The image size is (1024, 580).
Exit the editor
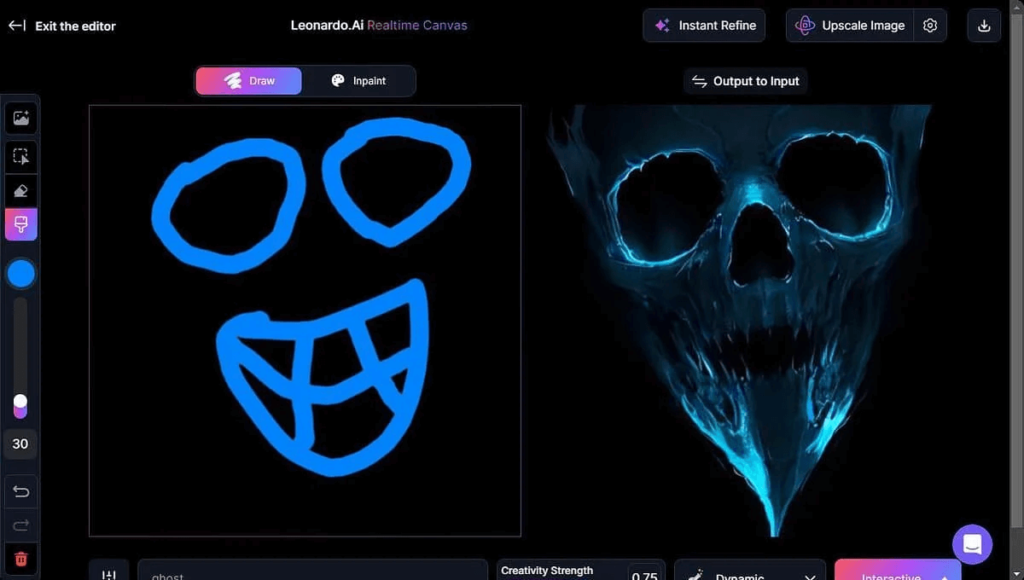point(62,25)
